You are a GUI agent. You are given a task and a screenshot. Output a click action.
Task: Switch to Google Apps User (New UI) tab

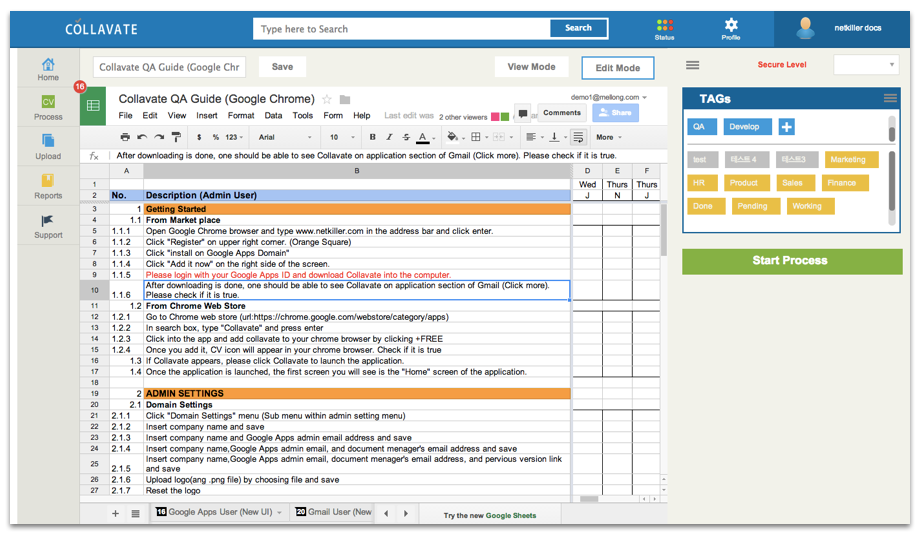point(219,512)
